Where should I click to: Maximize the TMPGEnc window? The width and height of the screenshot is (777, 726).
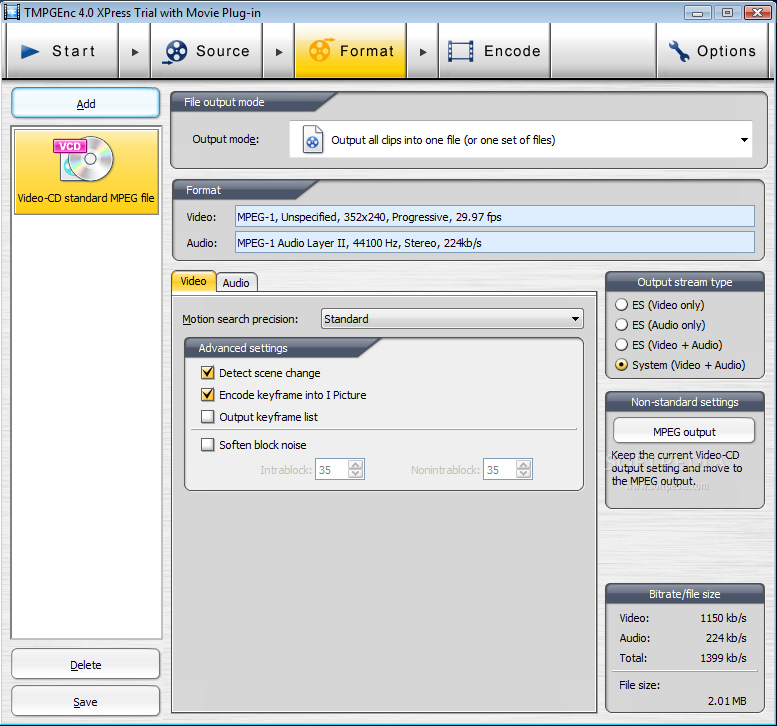pos(727,12)
